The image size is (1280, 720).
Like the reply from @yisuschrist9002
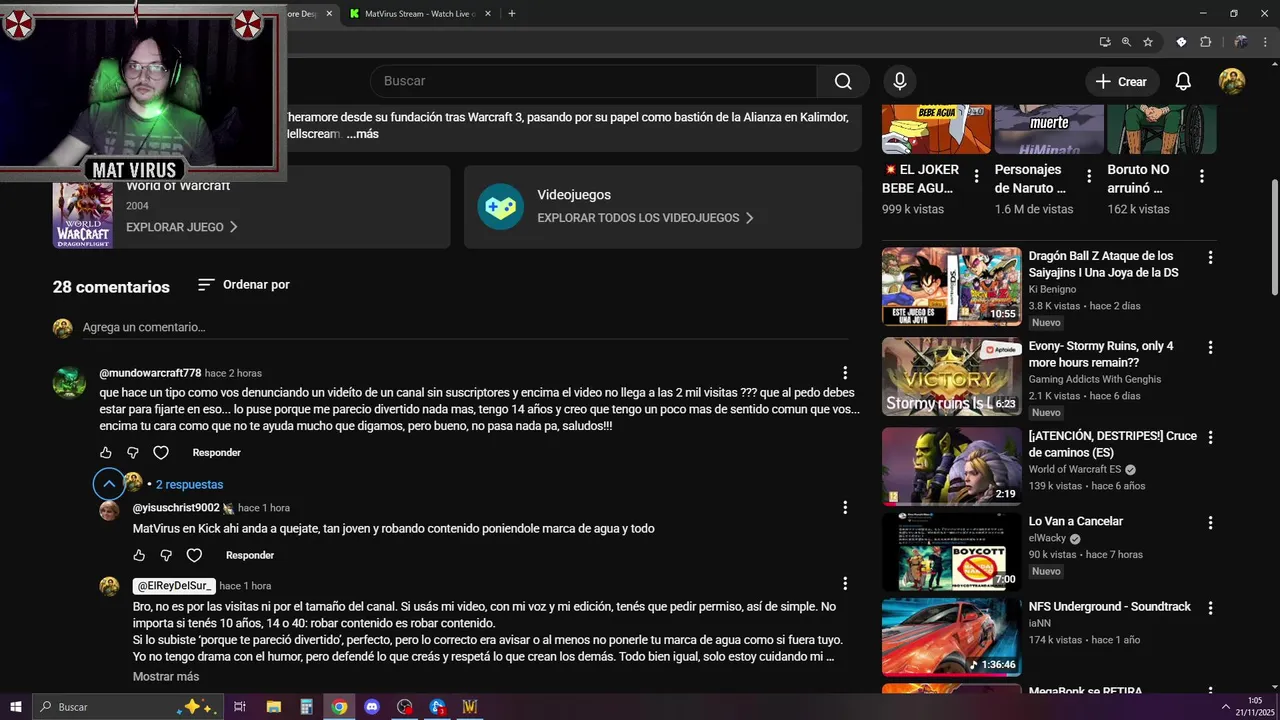click(139, 555)
